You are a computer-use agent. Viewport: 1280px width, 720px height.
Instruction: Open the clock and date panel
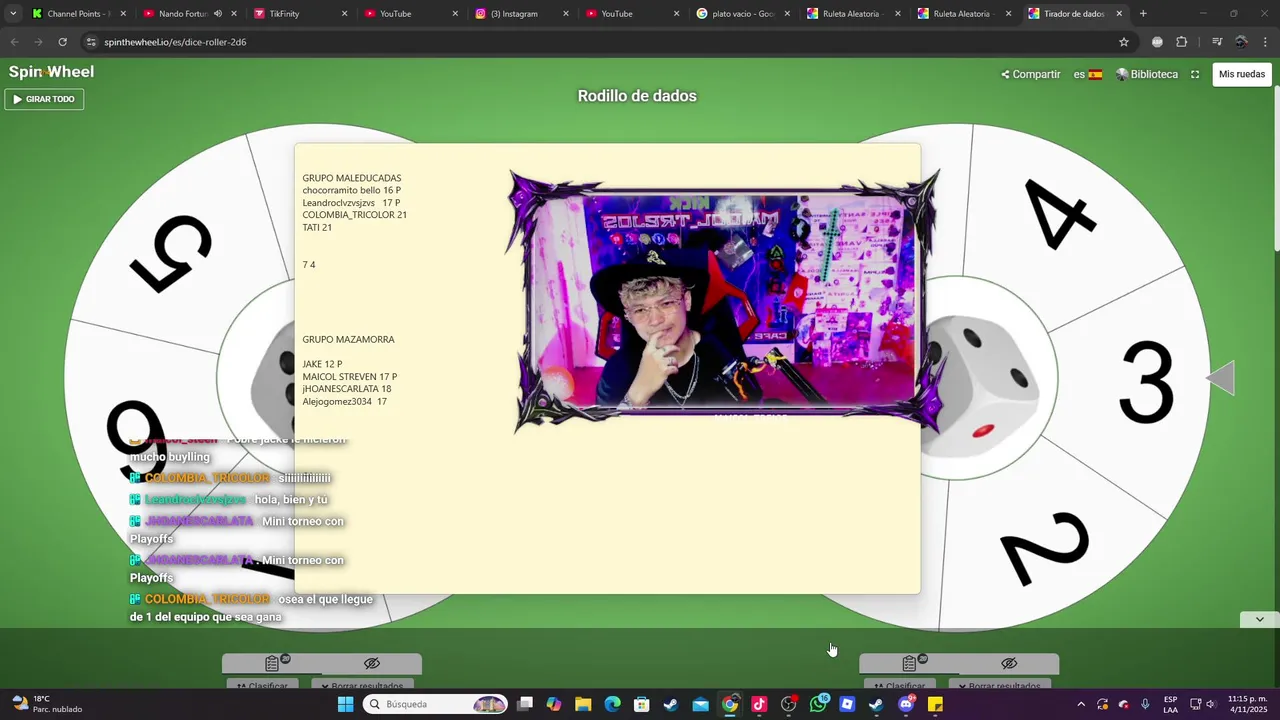pyautogui.click(x=1247, y=704)
